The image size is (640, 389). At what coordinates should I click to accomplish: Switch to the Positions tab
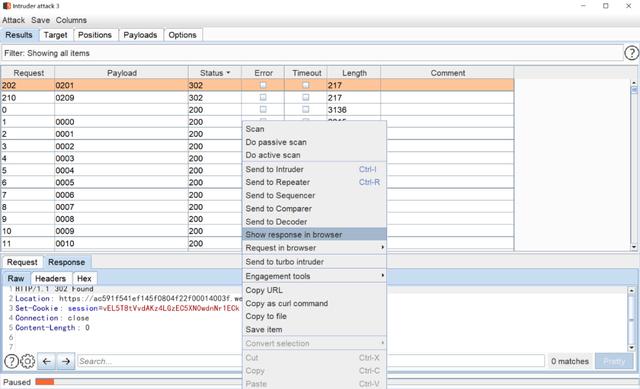[x=95, y=35]
